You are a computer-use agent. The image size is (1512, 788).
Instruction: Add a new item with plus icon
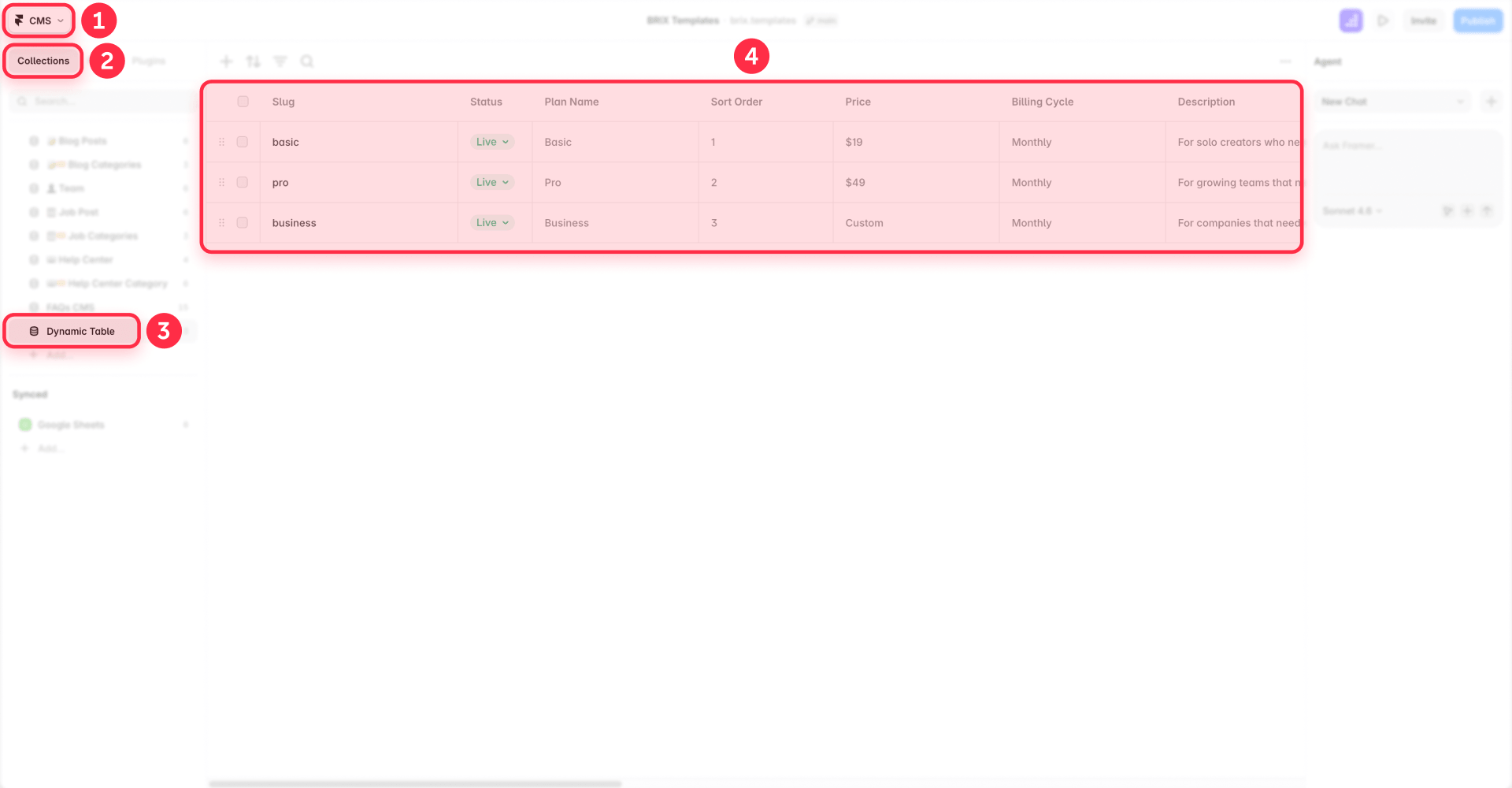point(226,61)
